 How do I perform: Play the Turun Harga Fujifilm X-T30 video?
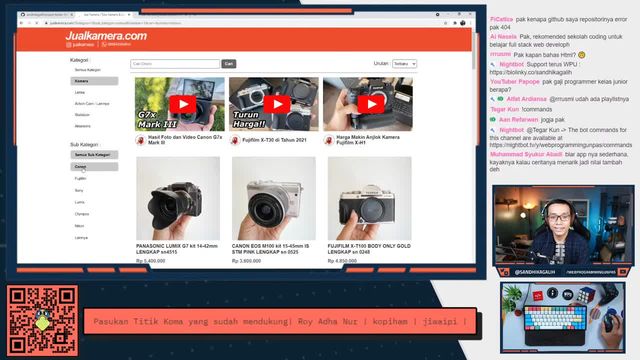(x=277, y=104)
